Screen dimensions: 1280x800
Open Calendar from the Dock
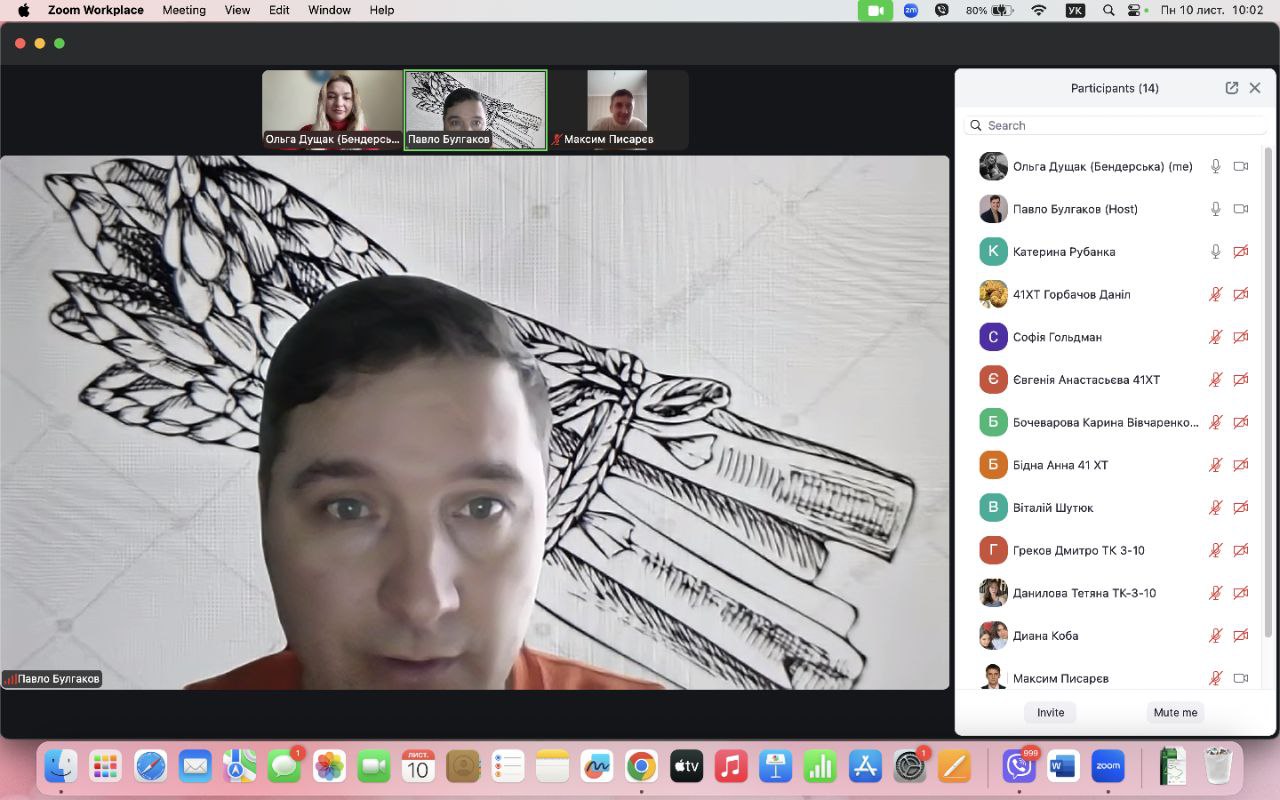tap(418, 767)
